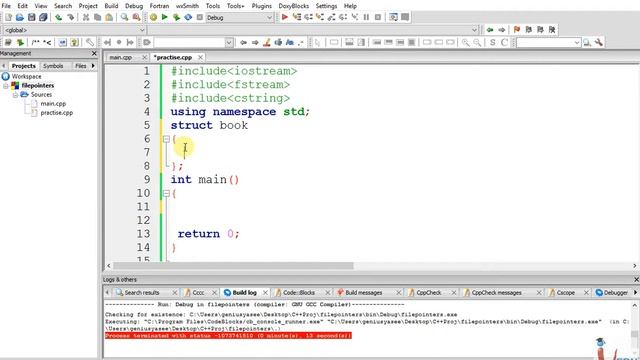640x360 pixels.
Task: Open the Debug menu
Action: pos(134,6)
